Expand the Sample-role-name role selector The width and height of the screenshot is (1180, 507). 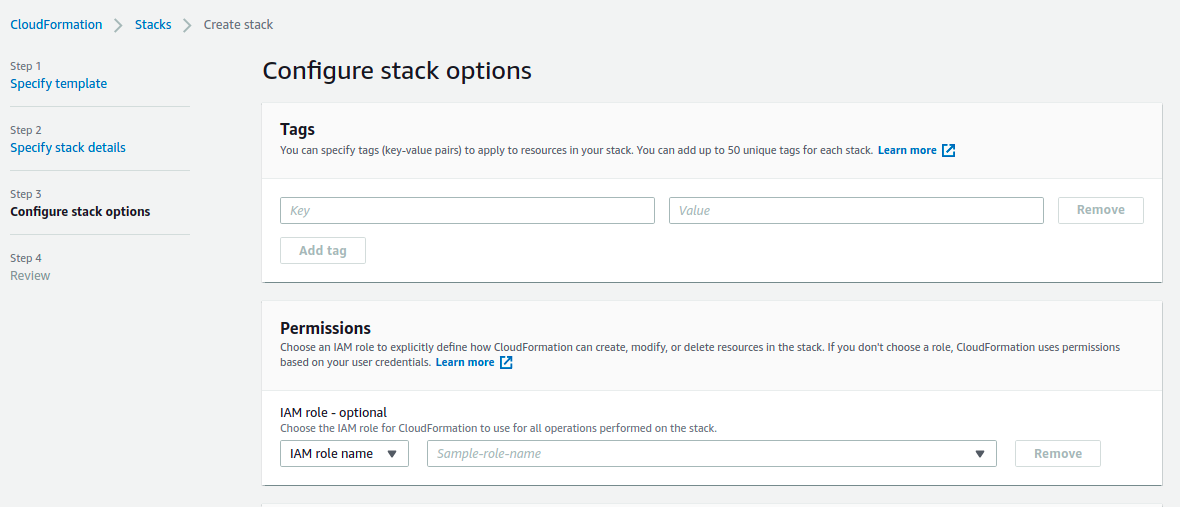(x=711, y=454)
